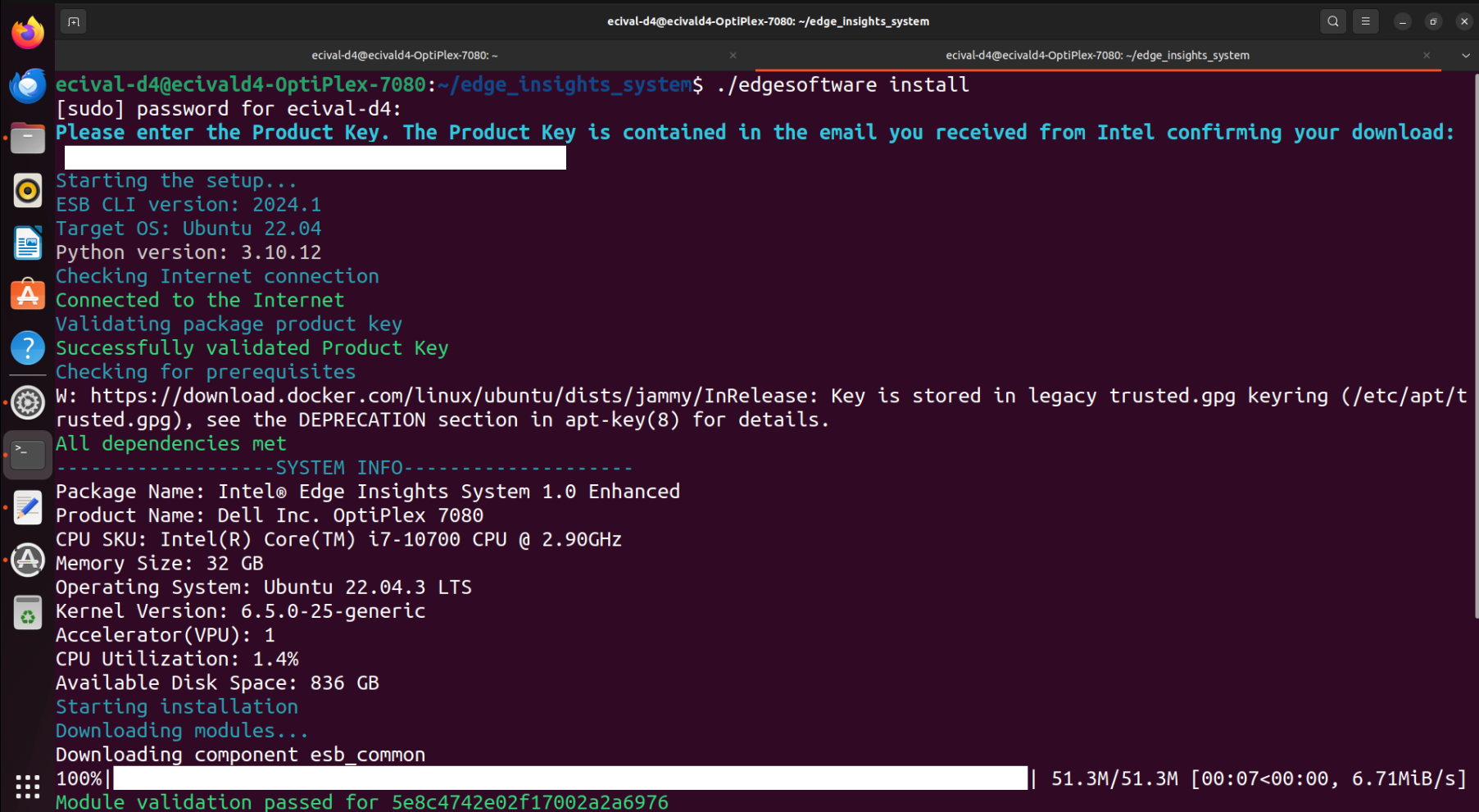
Task: Click 'Accelerator(VPU): 1' line
Action: pyautogui.click(x=166, y=635)
